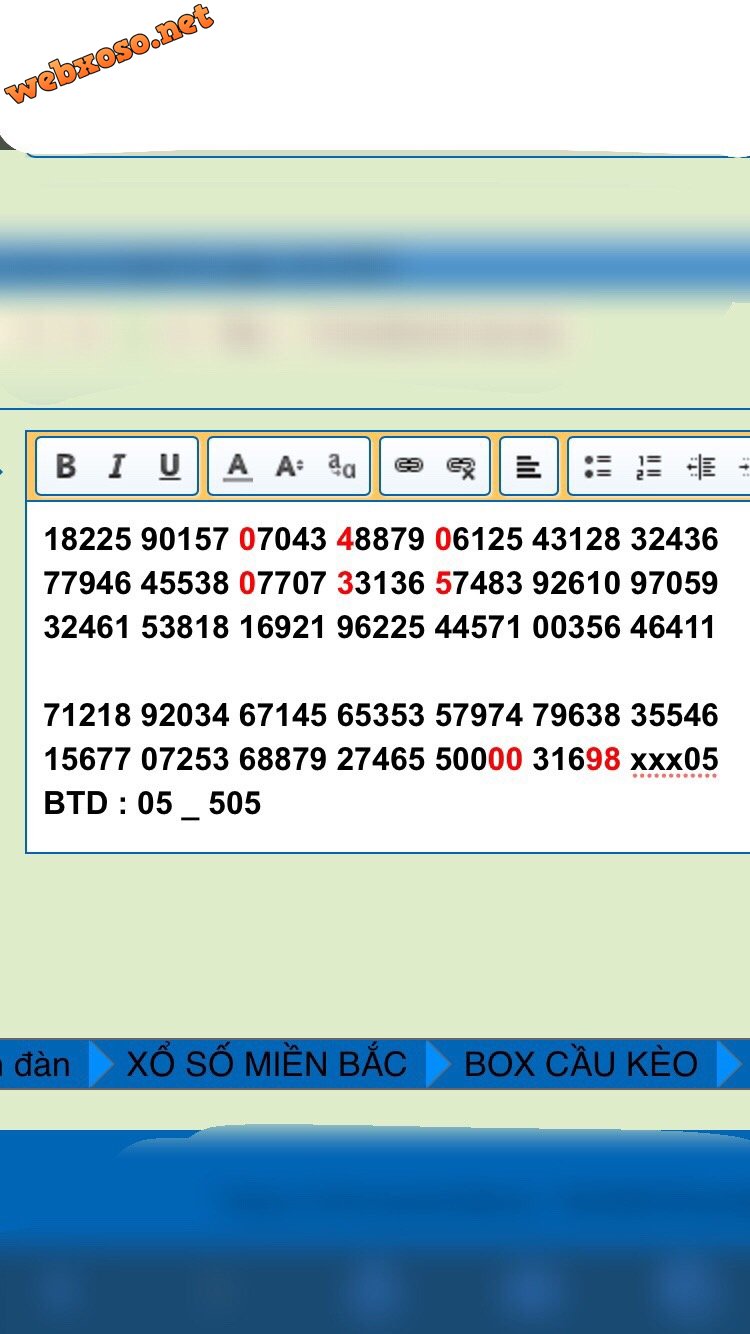The image size is (750, 1334).
Task: Click the number 53818 in editor
Action: pos(185,627)
